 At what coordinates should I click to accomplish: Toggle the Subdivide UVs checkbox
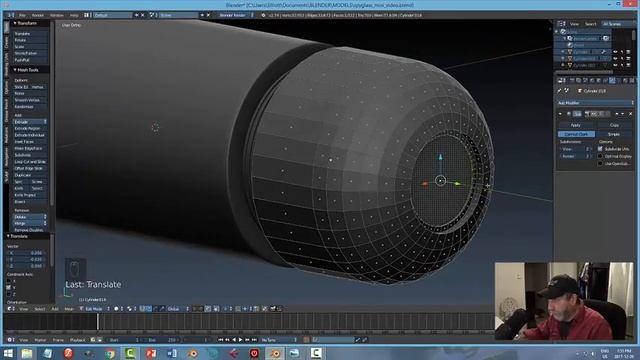pyautogui.click(x=600, y=149)
